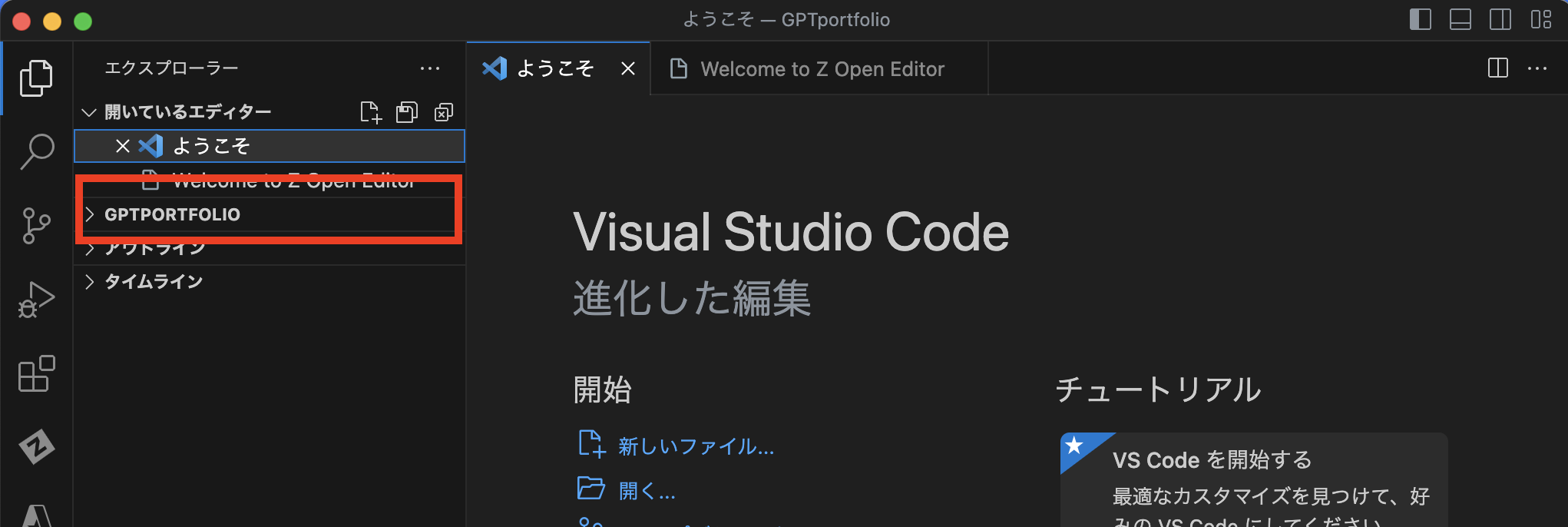Viewport: 1568px width, 527px height.
Task: Click the 開始 heading
Action: (602, 390)
